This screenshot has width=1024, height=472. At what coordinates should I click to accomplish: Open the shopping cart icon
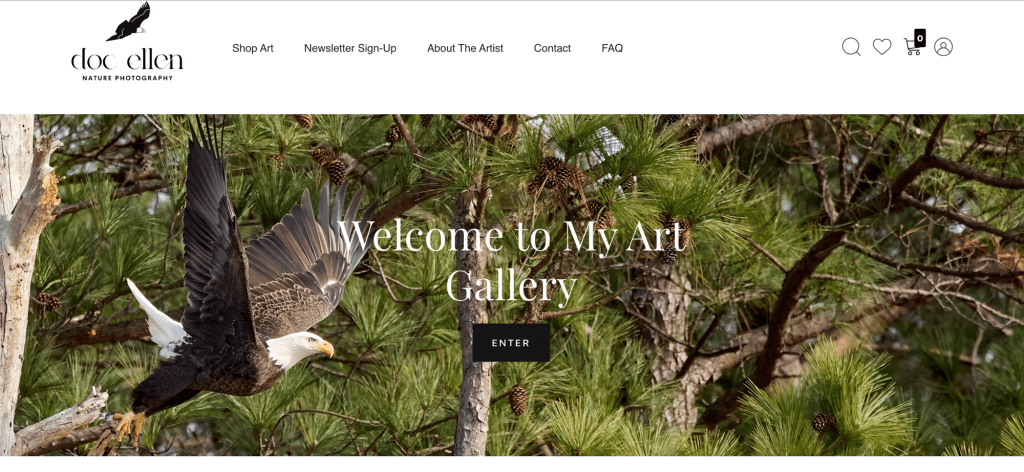click(x=912, y=47)
